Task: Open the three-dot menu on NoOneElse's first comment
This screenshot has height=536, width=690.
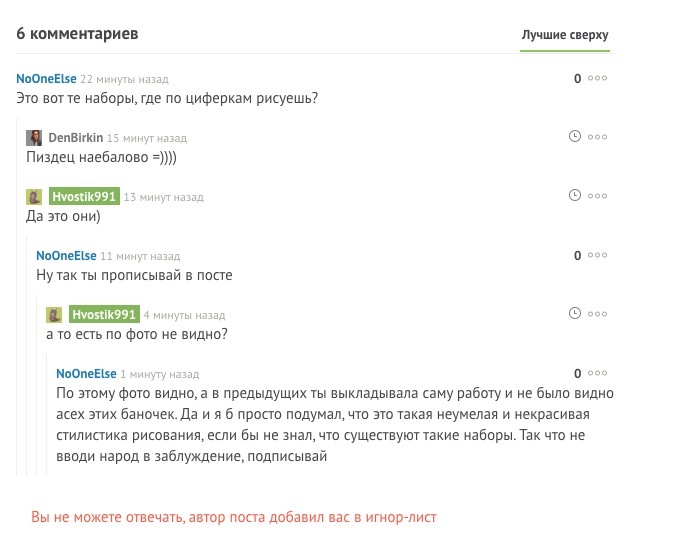Action: point(598,79)
